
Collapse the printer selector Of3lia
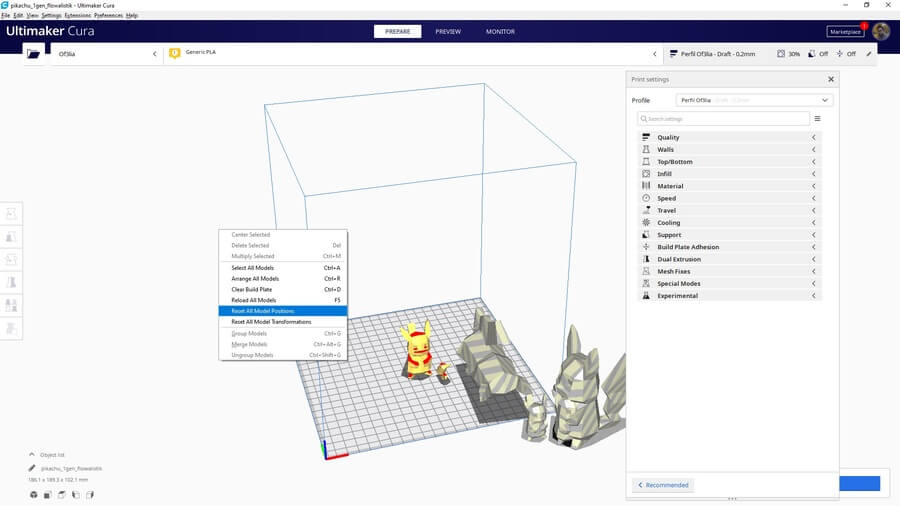pos(154,54)
